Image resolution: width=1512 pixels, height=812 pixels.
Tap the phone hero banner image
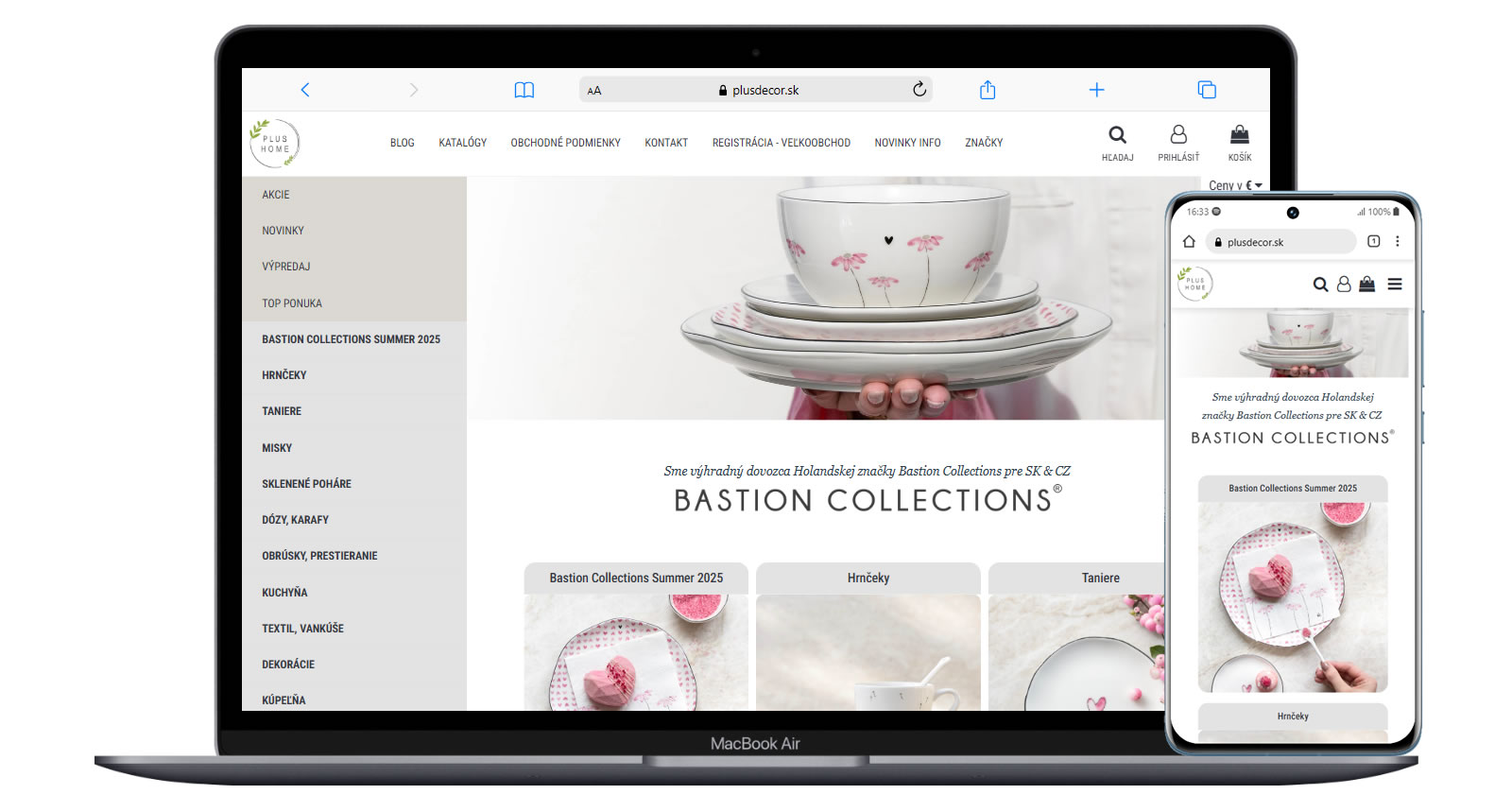pyautogui.click(x=1290, y=342)
